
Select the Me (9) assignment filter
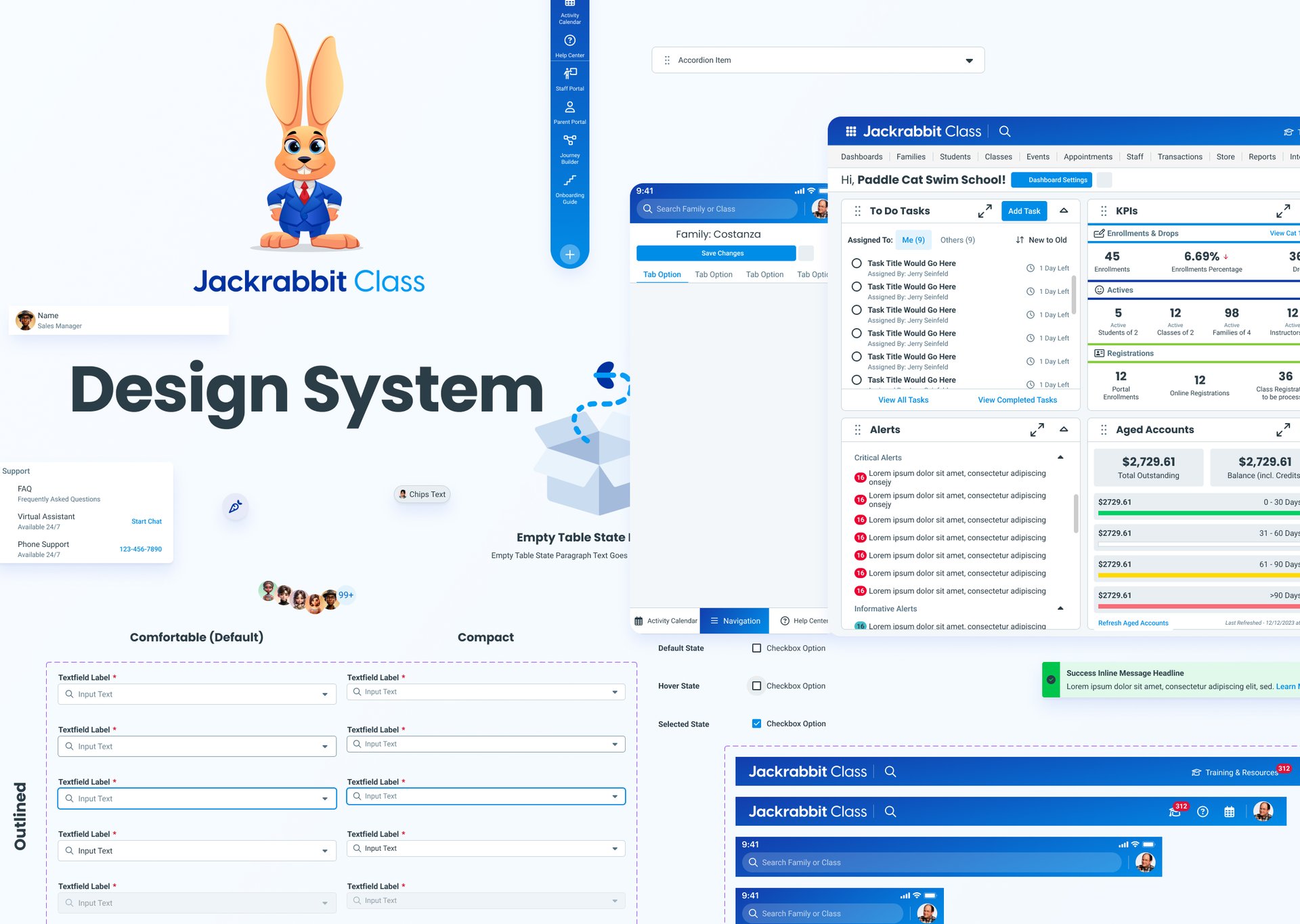(x=913, y=240)
